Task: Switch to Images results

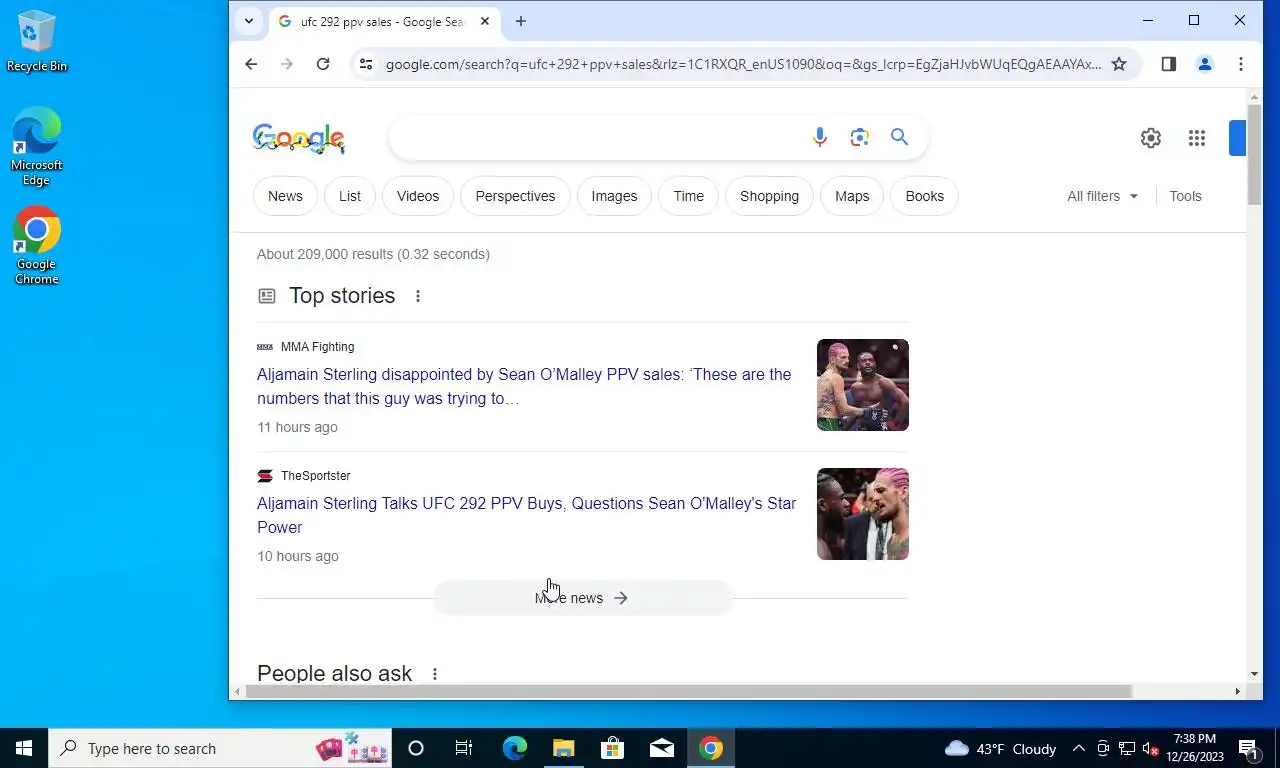Action: click(614, 196)
